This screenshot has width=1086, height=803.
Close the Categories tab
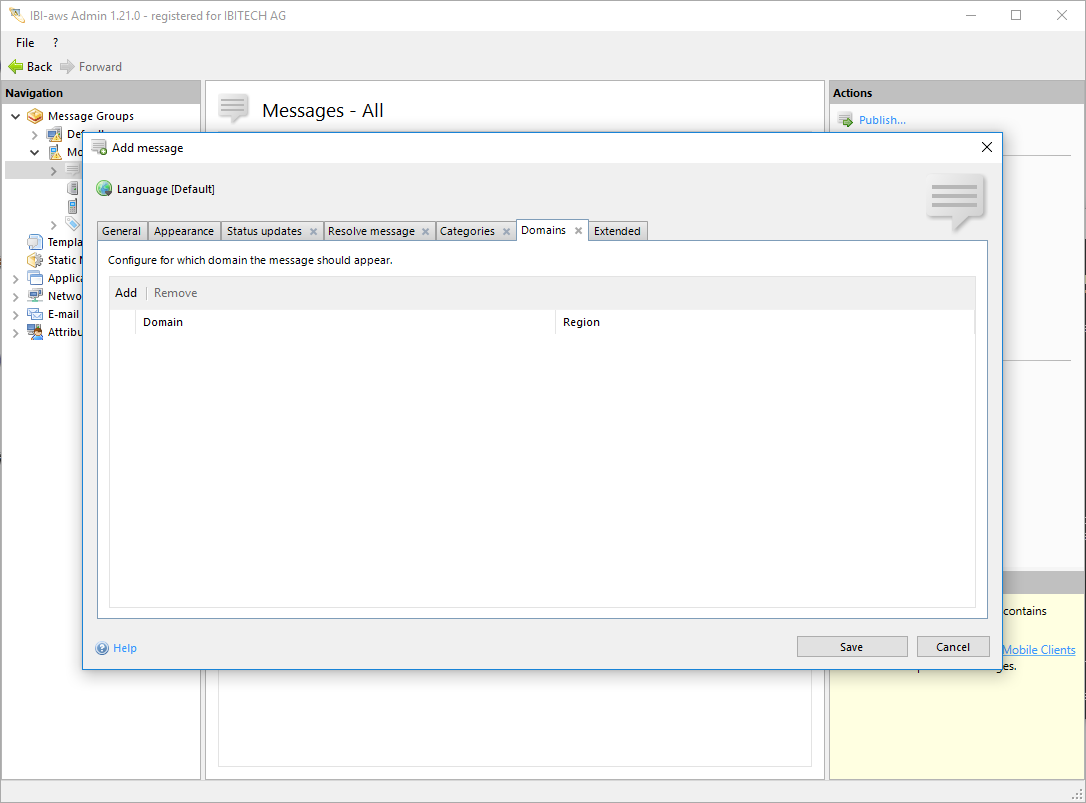(x=506, y=231)
